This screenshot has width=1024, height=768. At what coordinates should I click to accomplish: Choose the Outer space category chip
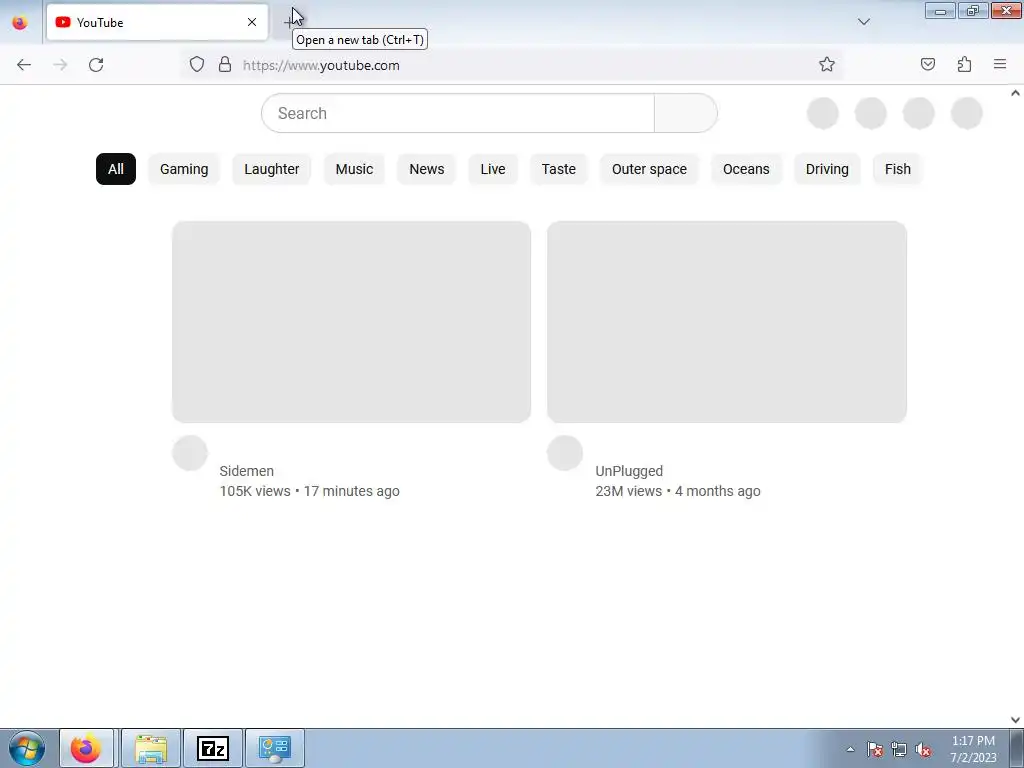[x=649, y=169]
